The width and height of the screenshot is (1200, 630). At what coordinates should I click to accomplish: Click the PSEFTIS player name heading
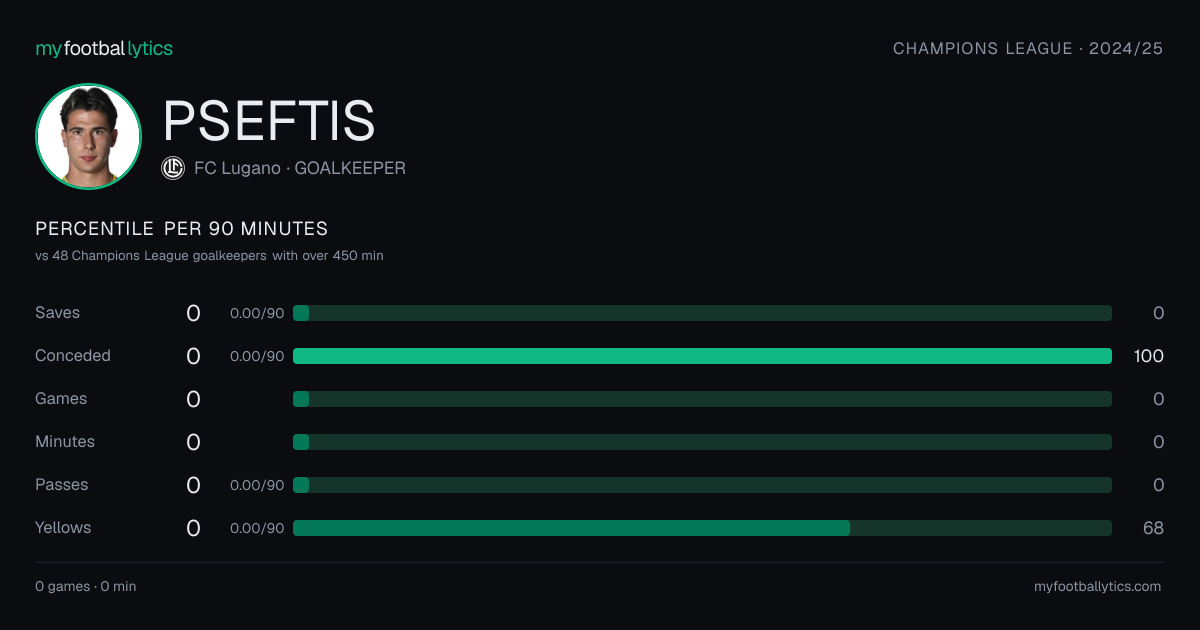[x=269, y=120]
